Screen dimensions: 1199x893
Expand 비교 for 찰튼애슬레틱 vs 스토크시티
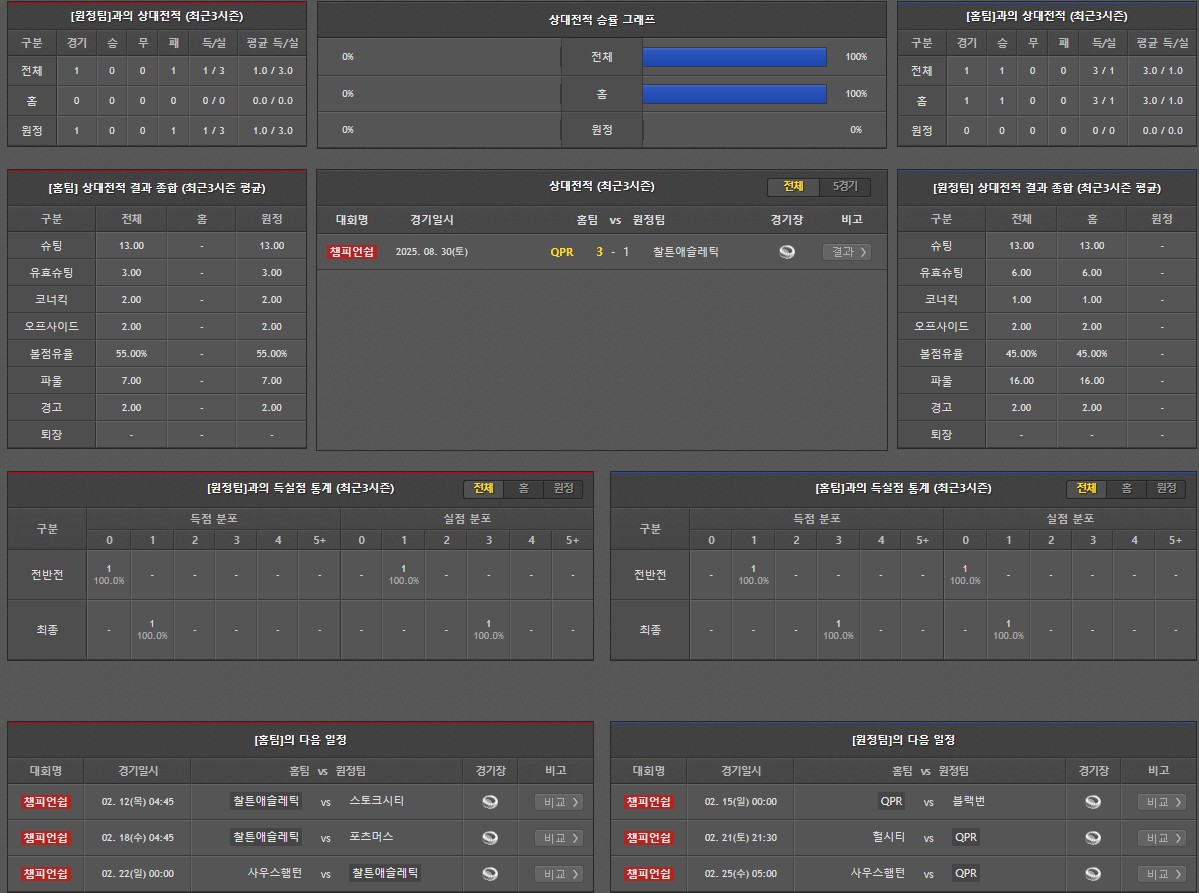tap(558, 802)
